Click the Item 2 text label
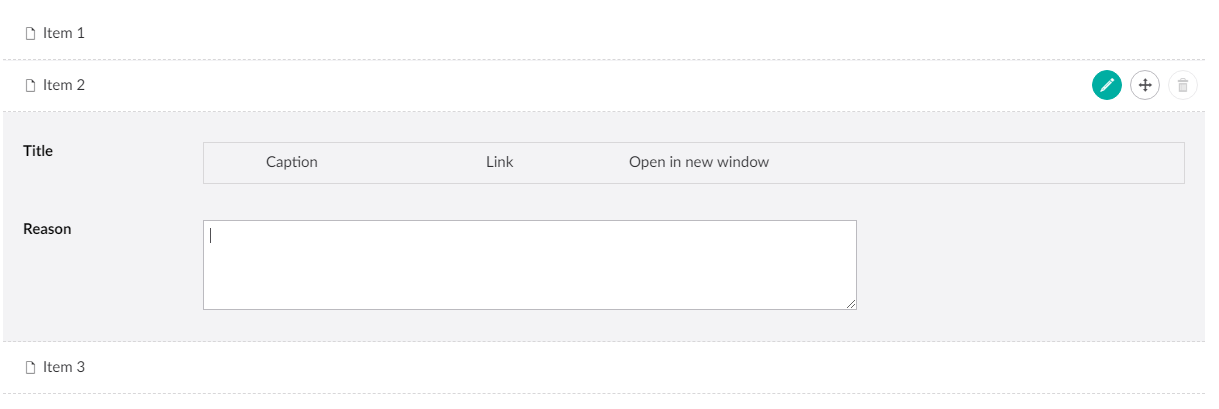The image size is (1219, 409). click(x=64, y=85)
